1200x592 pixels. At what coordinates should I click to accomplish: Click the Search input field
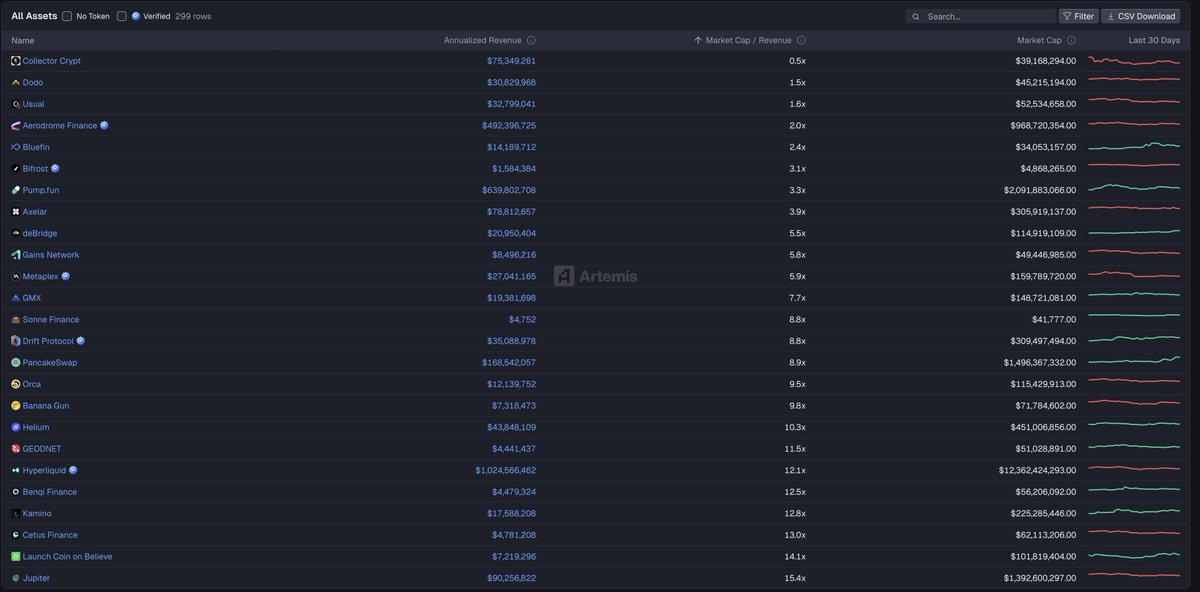[x=981, y=16]
